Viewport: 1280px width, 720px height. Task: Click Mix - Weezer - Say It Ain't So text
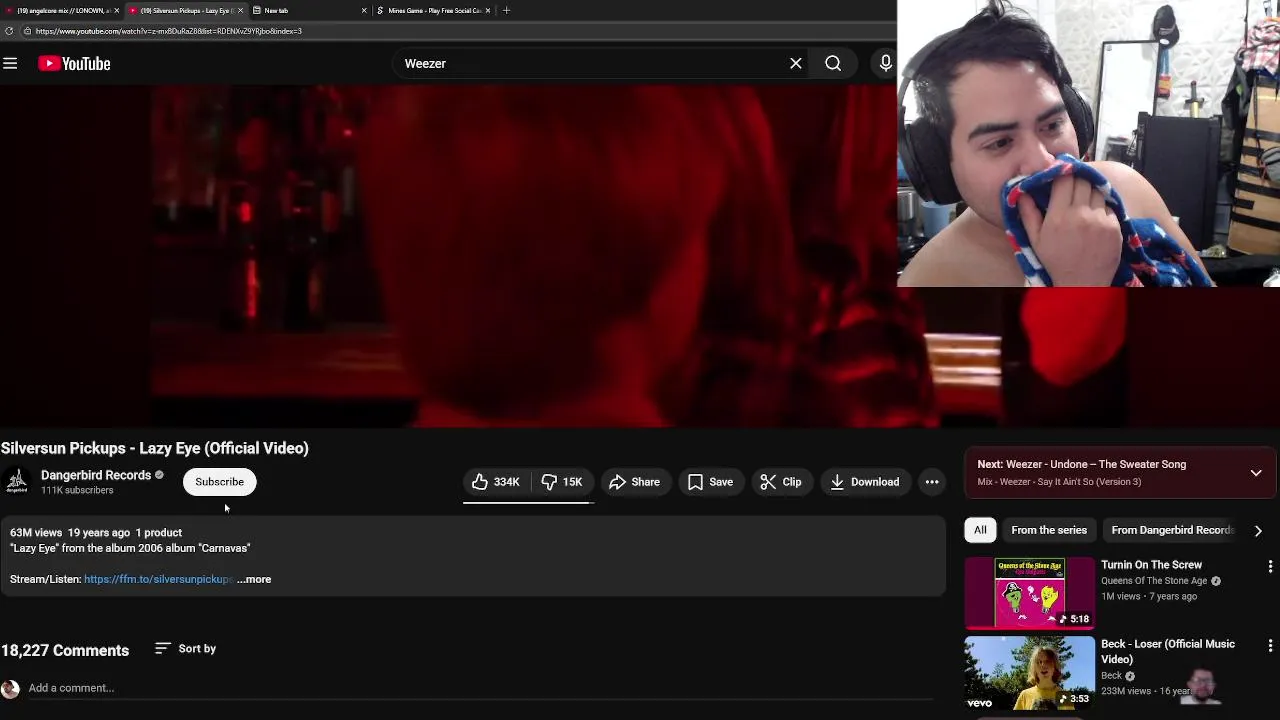[1059, 482]
